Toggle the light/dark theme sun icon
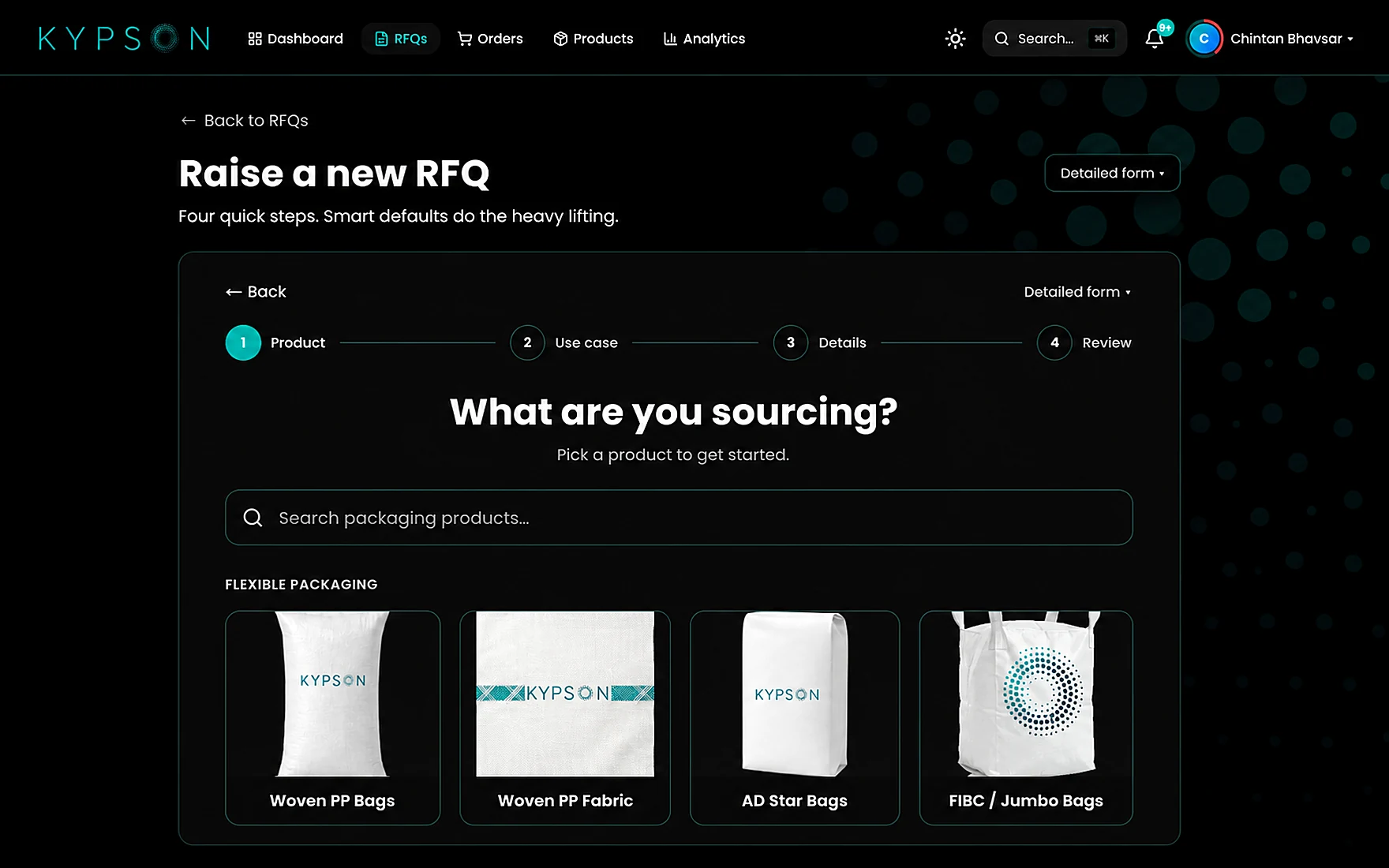 [955, 39]
